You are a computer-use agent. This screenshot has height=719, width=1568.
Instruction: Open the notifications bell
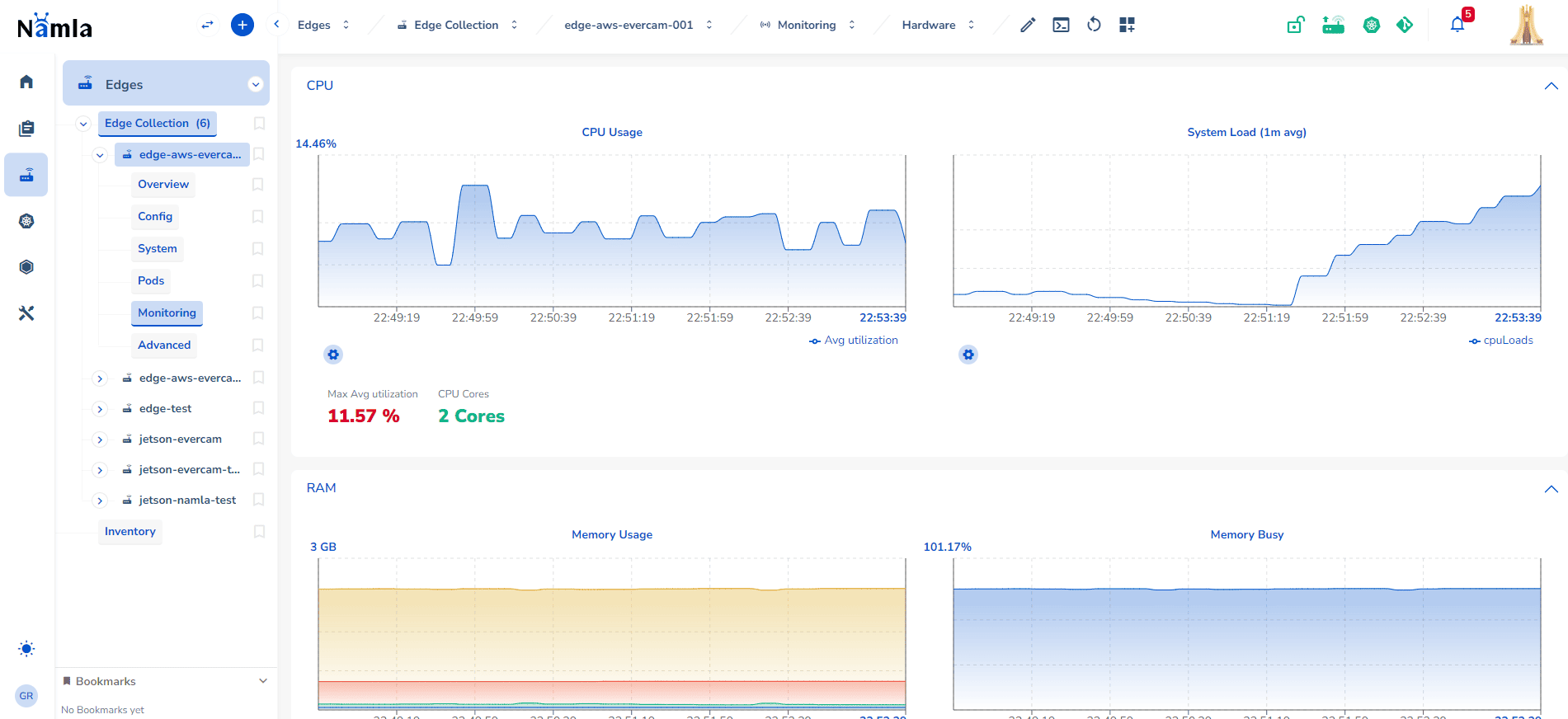point(1457,25)
